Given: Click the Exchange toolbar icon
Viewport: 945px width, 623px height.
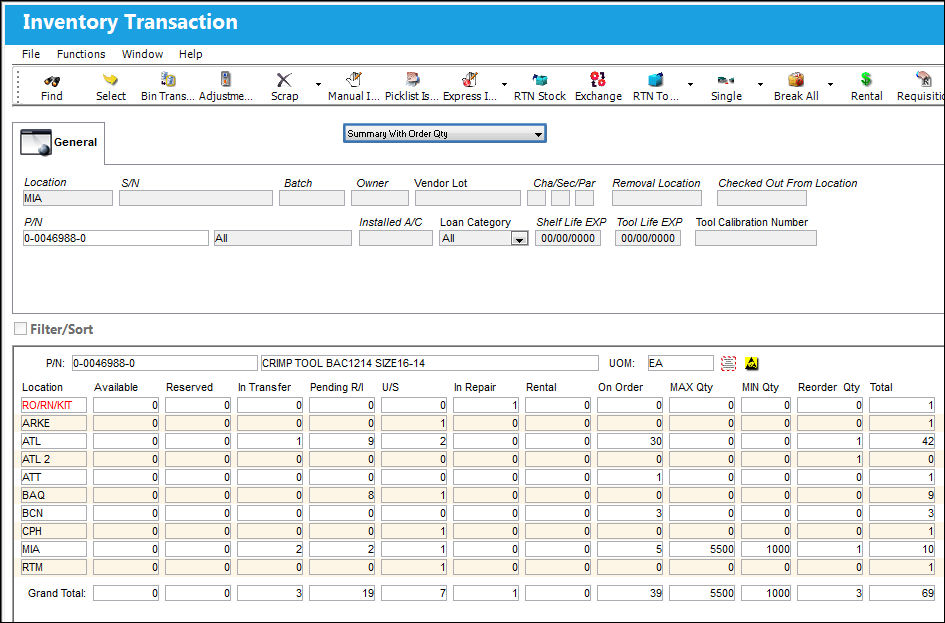Looking at the screenshot, I should click(x=598, y=80).
